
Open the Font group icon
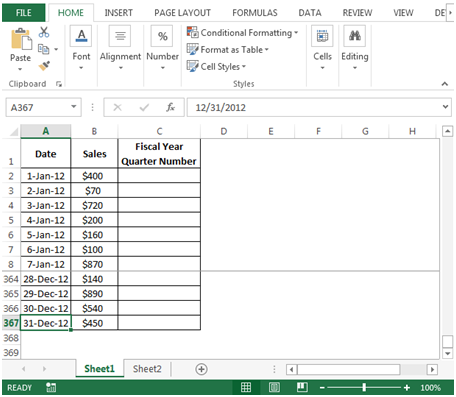coord(81,36)
